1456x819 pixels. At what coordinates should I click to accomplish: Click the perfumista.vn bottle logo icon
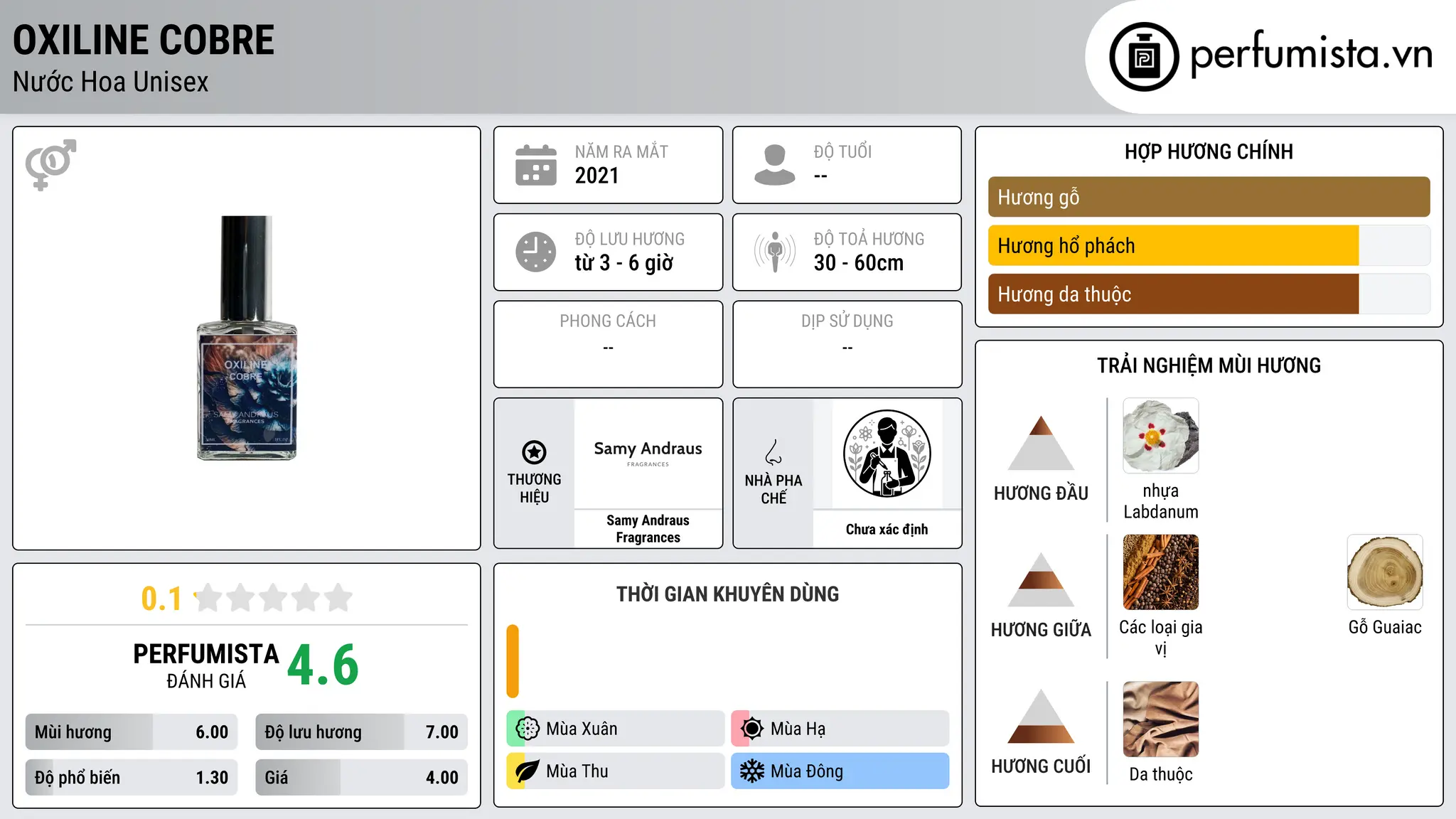[x=1144, y=57]
